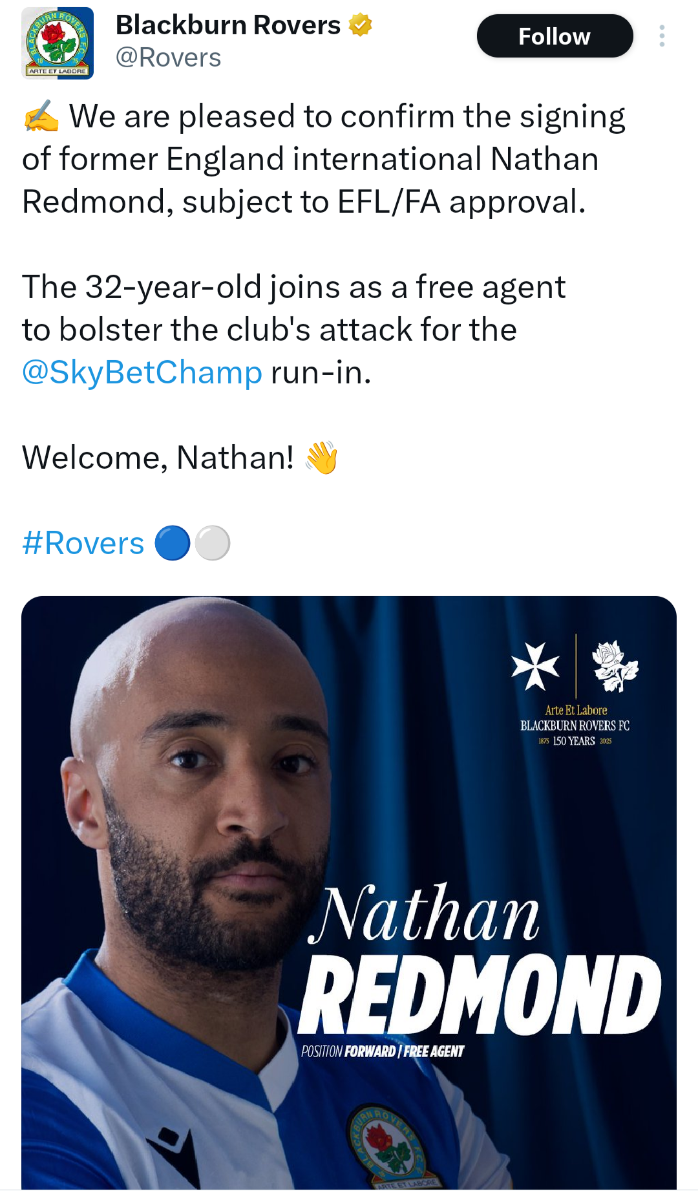Click the writing hand emoji

pos(40,118)
